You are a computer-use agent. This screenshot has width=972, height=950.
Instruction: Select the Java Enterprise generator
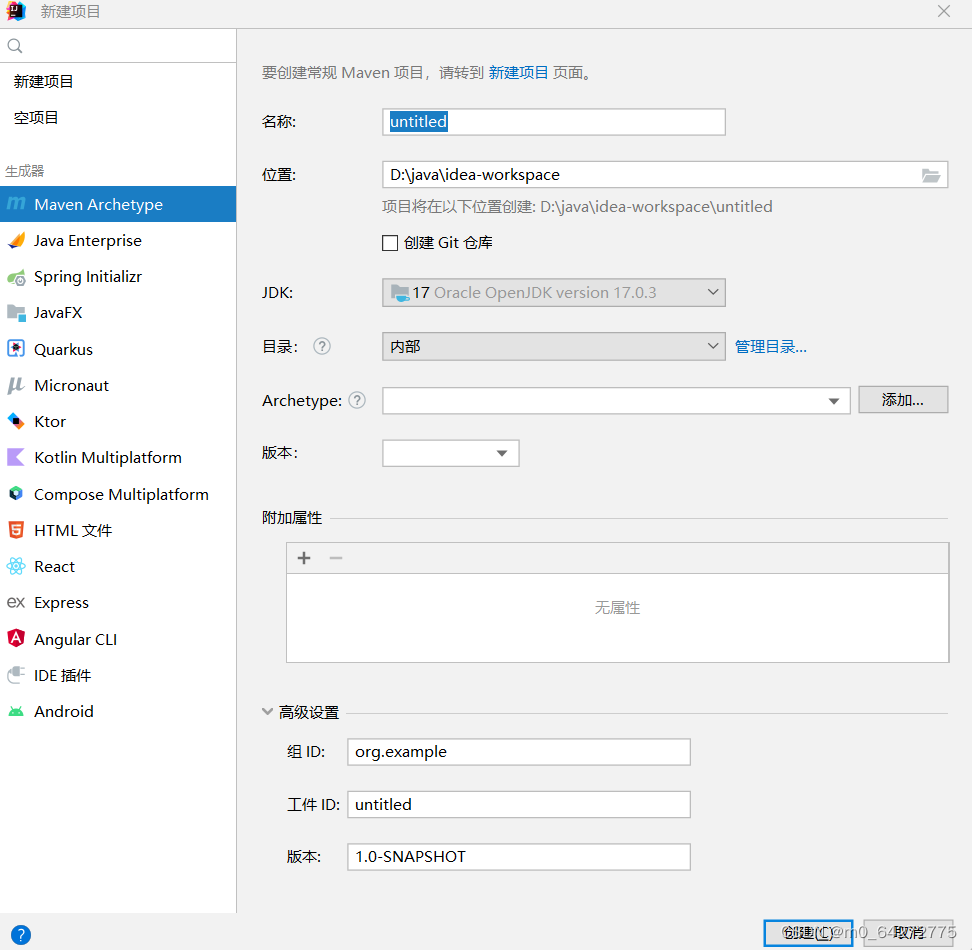118,240
